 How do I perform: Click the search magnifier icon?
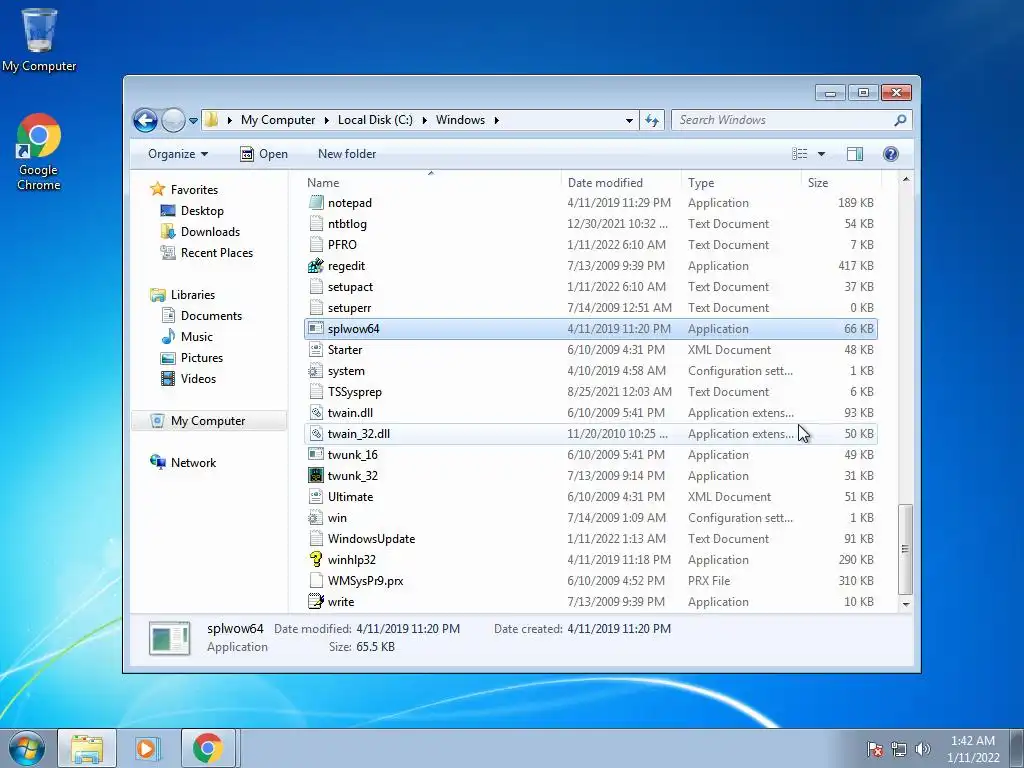pos(900,120)
